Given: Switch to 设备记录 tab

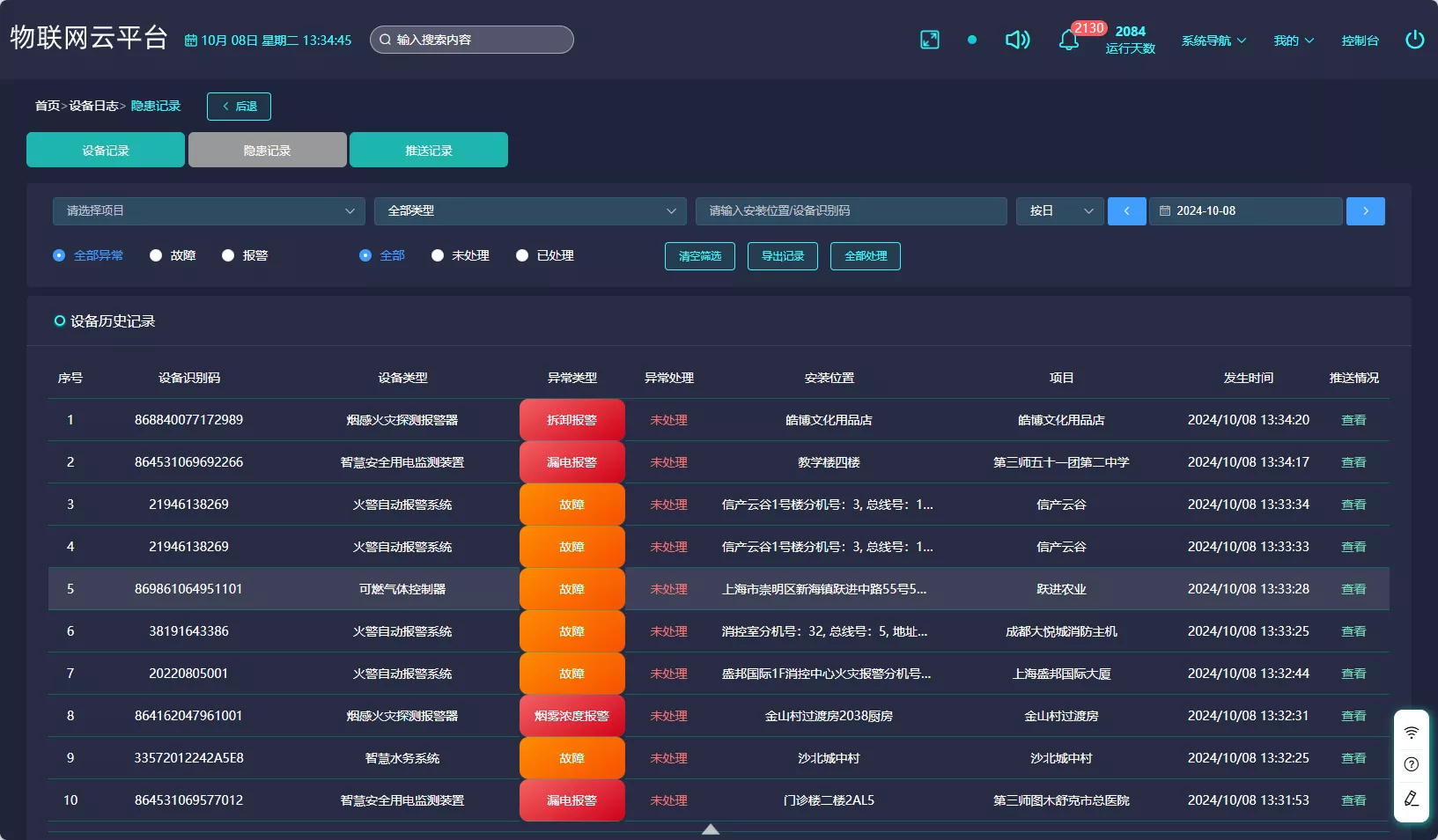Looking at the screenshot, I should [106, 150].
